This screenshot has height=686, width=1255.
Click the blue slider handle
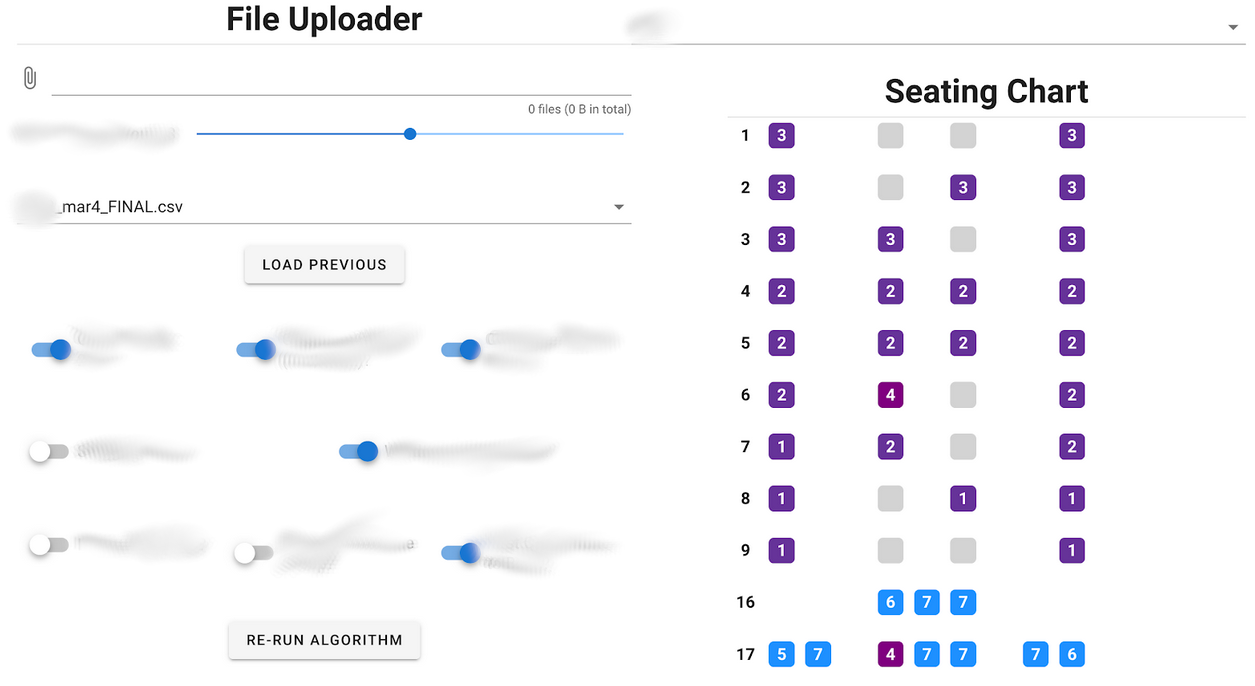coord(410,134)
